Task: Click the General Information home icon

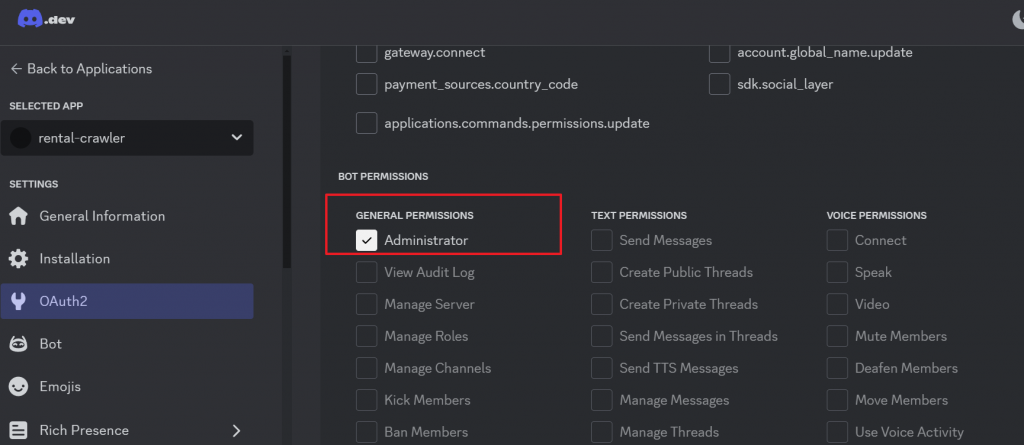Action: click(18, 216)
